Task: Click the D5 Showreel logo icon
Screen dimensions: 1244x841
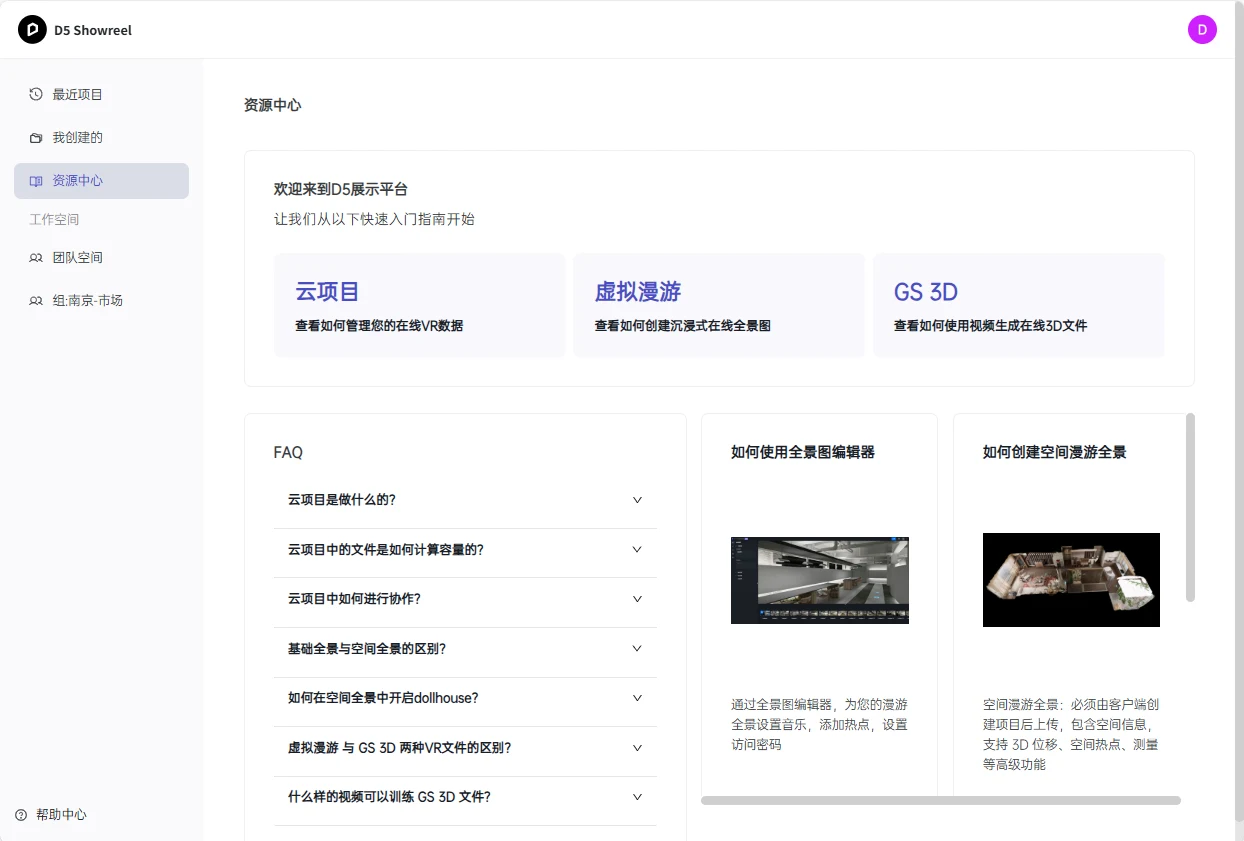Action: coord(32,30)
